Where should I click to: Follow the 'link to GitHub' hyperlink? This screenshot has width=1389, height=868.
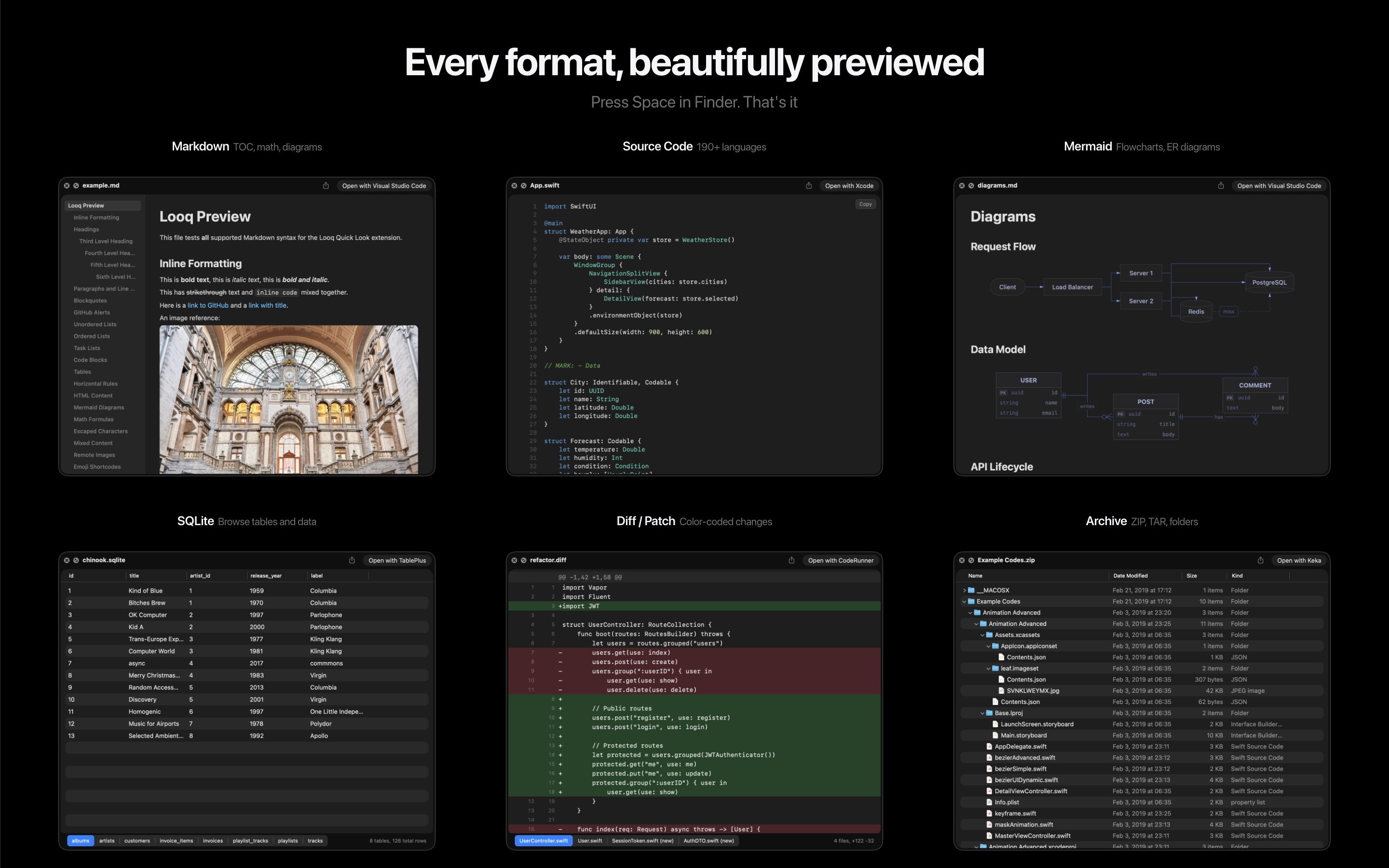(208, 305)
